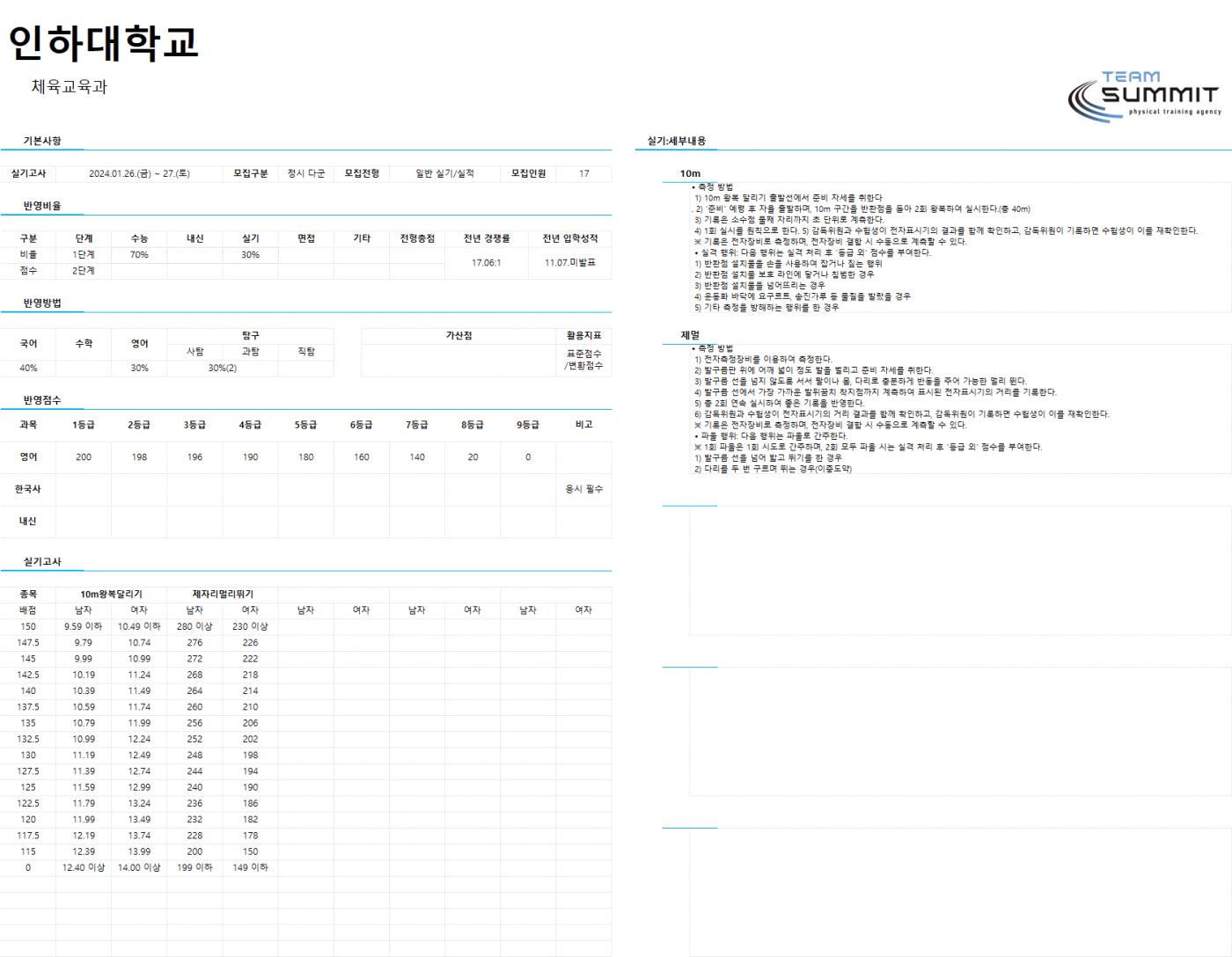
Task: Click the 남자 long jump value 276
Action: [x=194, y=643]
